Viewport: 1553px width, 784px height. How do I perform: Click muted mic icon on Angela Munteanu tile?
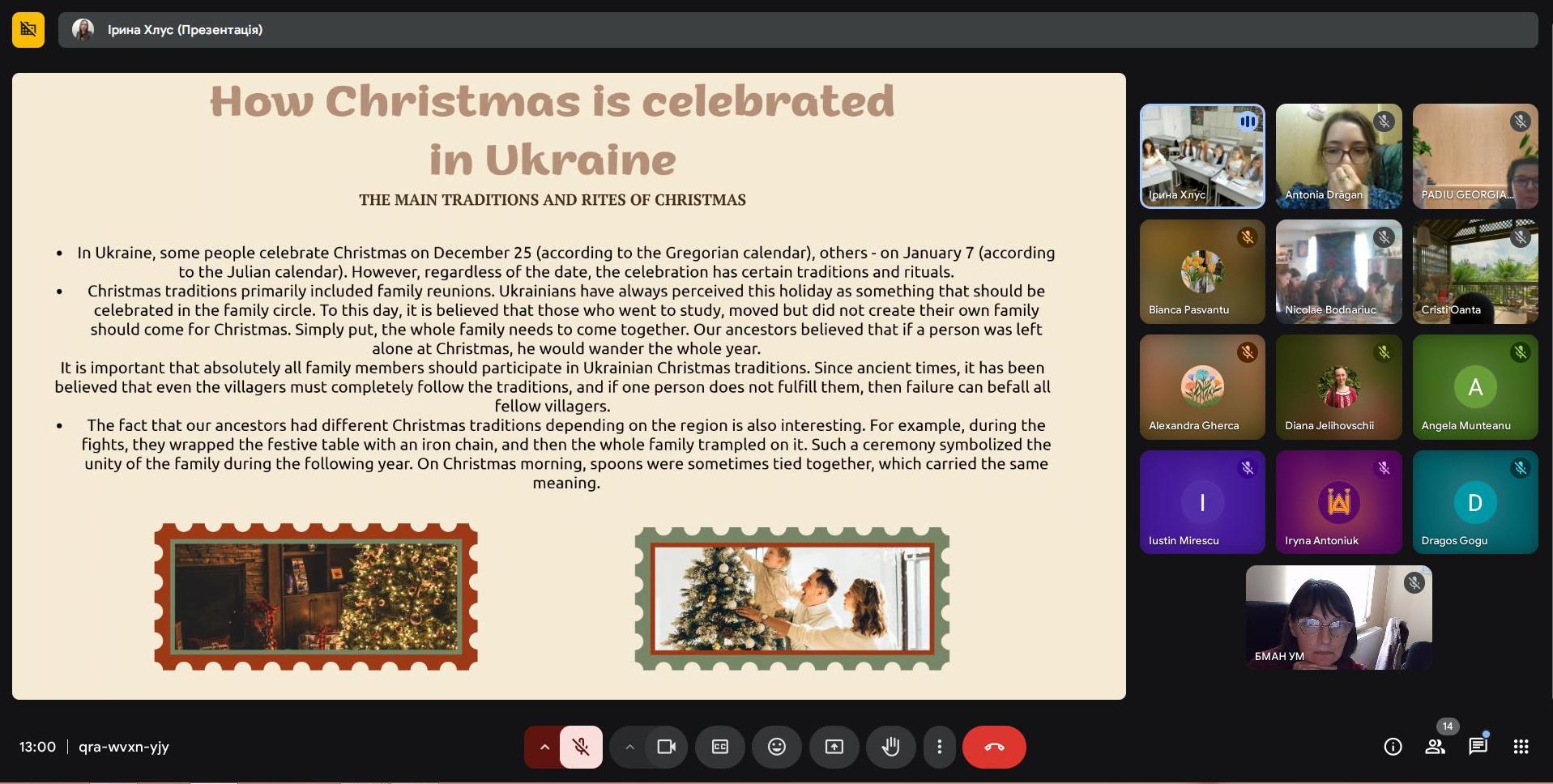1521,352
